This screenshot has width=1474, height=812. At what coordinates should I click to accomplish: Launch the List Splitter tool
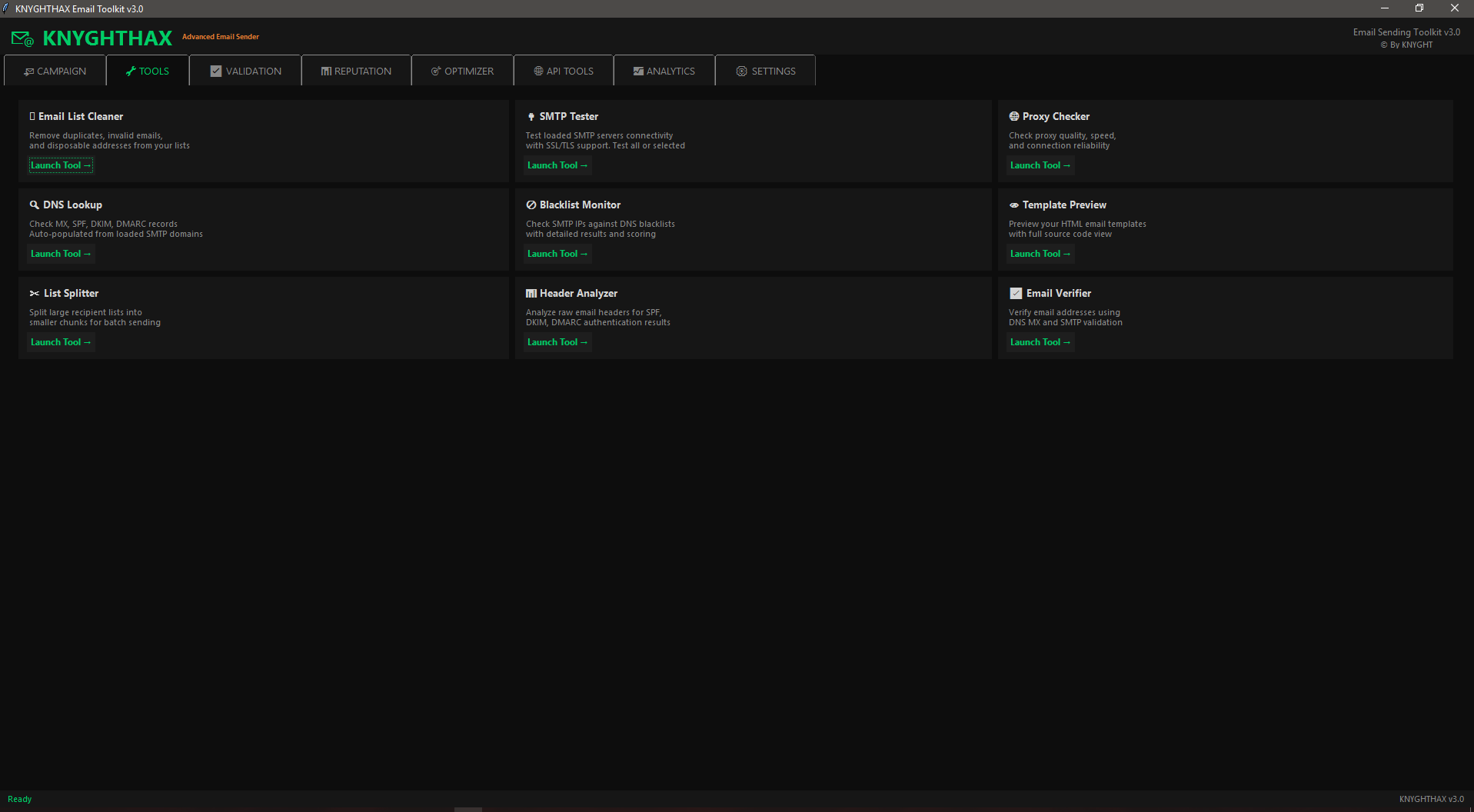coord(61,342)
